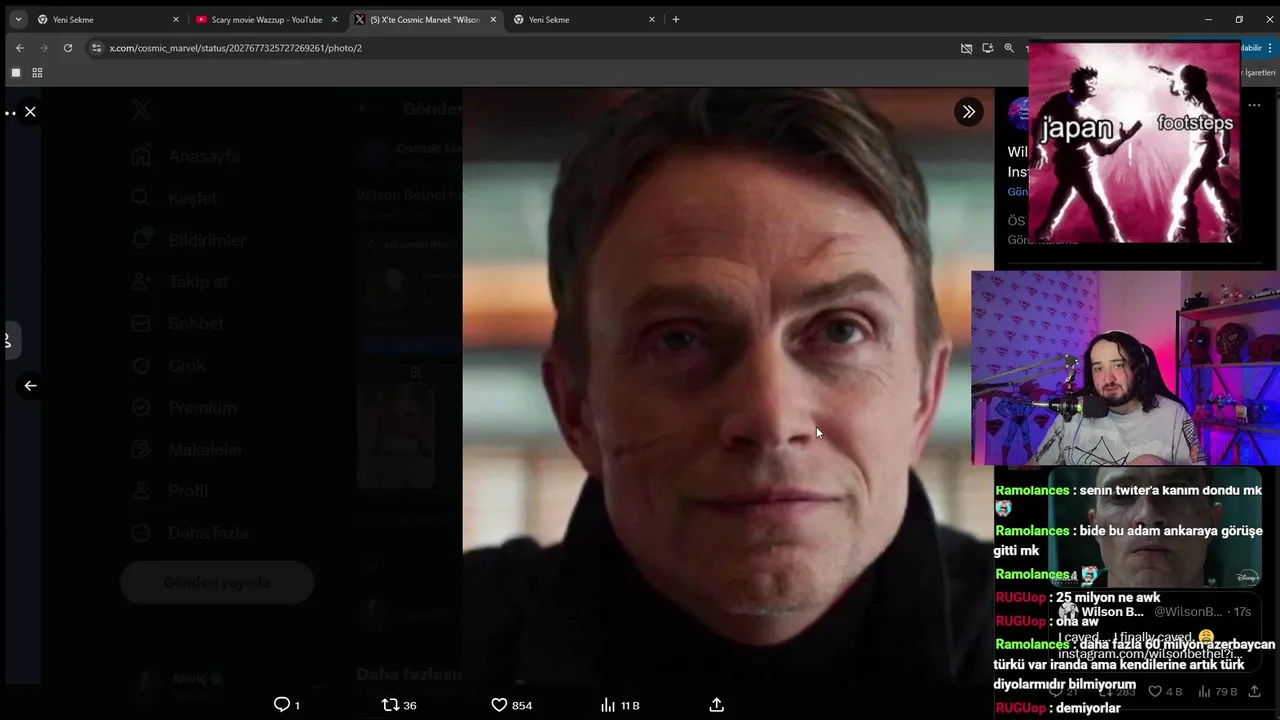Close the first Yeni Sekme tab
Viewport: 1280px width, 720px height.
click(176, 19)
